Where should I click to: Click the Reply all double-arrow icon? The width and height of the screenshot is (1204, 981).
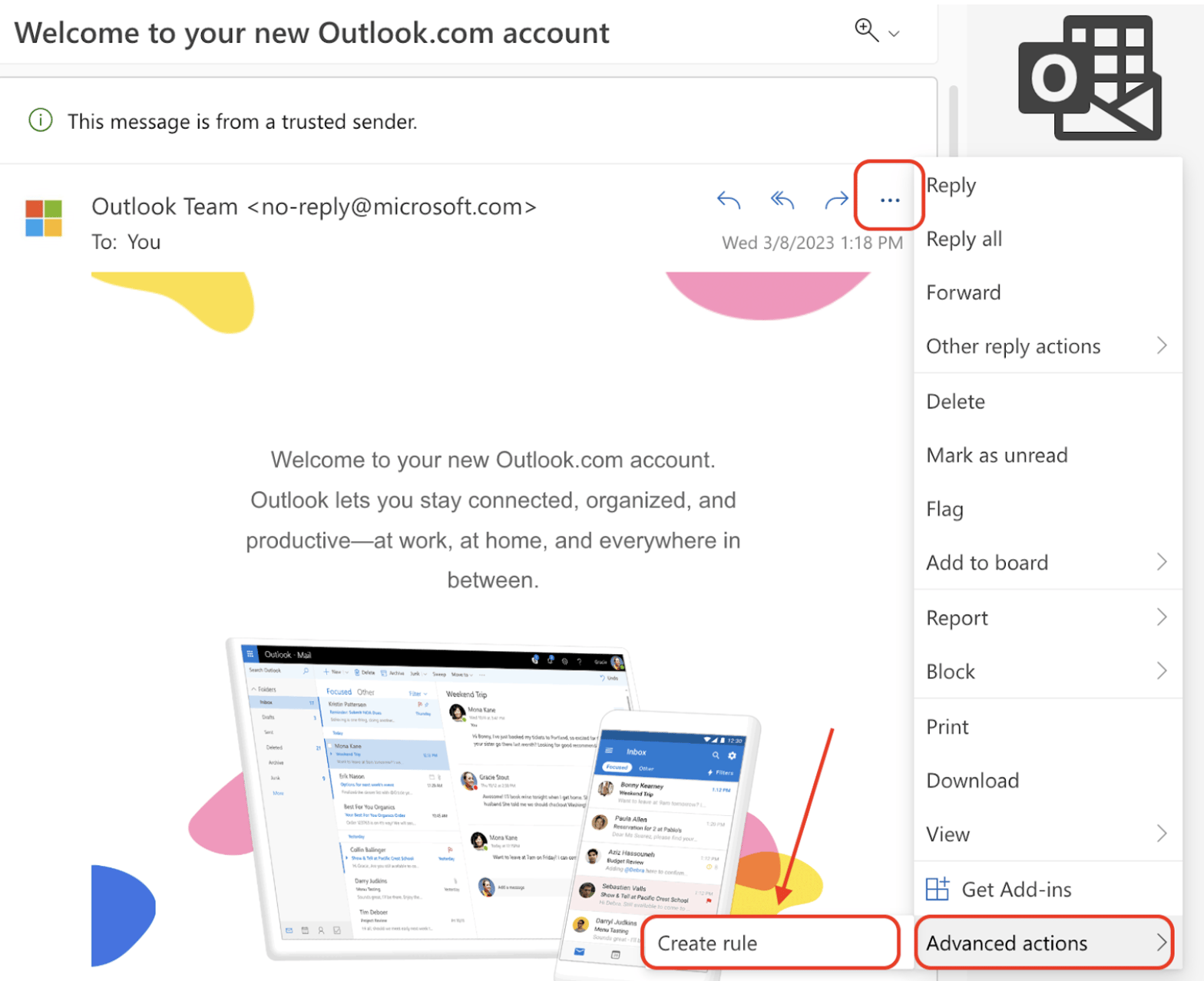[782, 200]
